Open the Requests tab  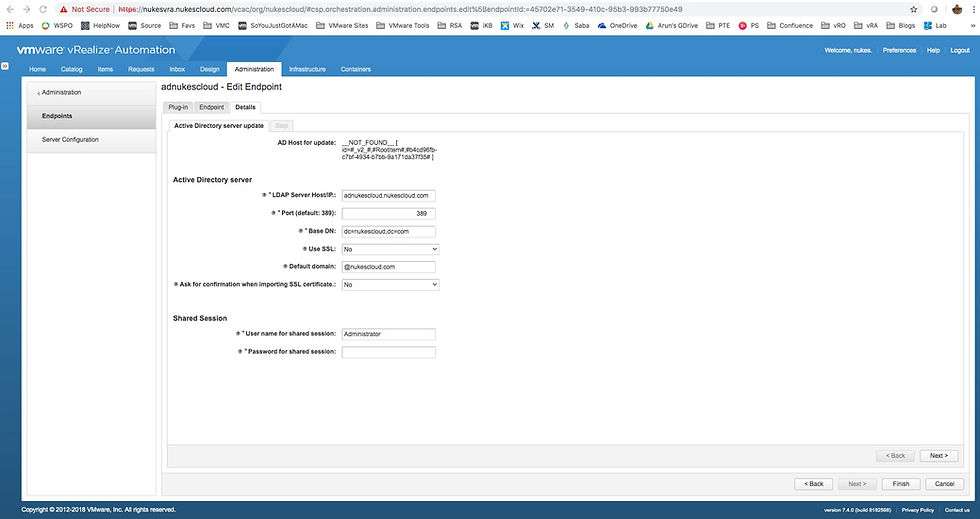[141, 69]
